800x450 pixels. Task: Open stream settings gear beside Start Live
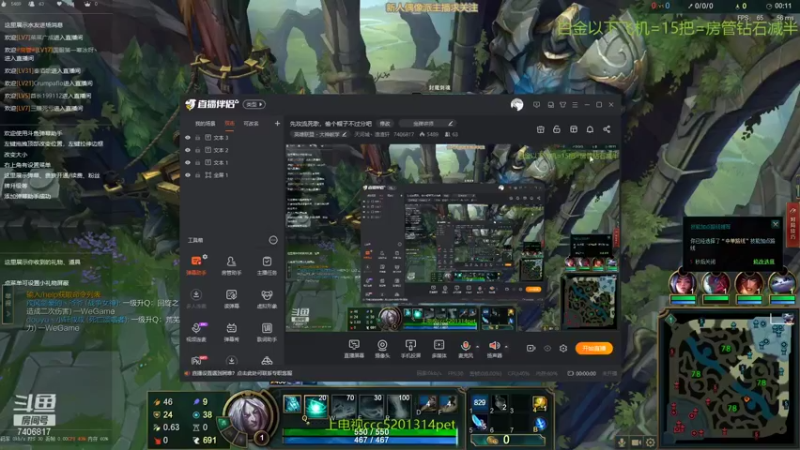click(563, 348)
